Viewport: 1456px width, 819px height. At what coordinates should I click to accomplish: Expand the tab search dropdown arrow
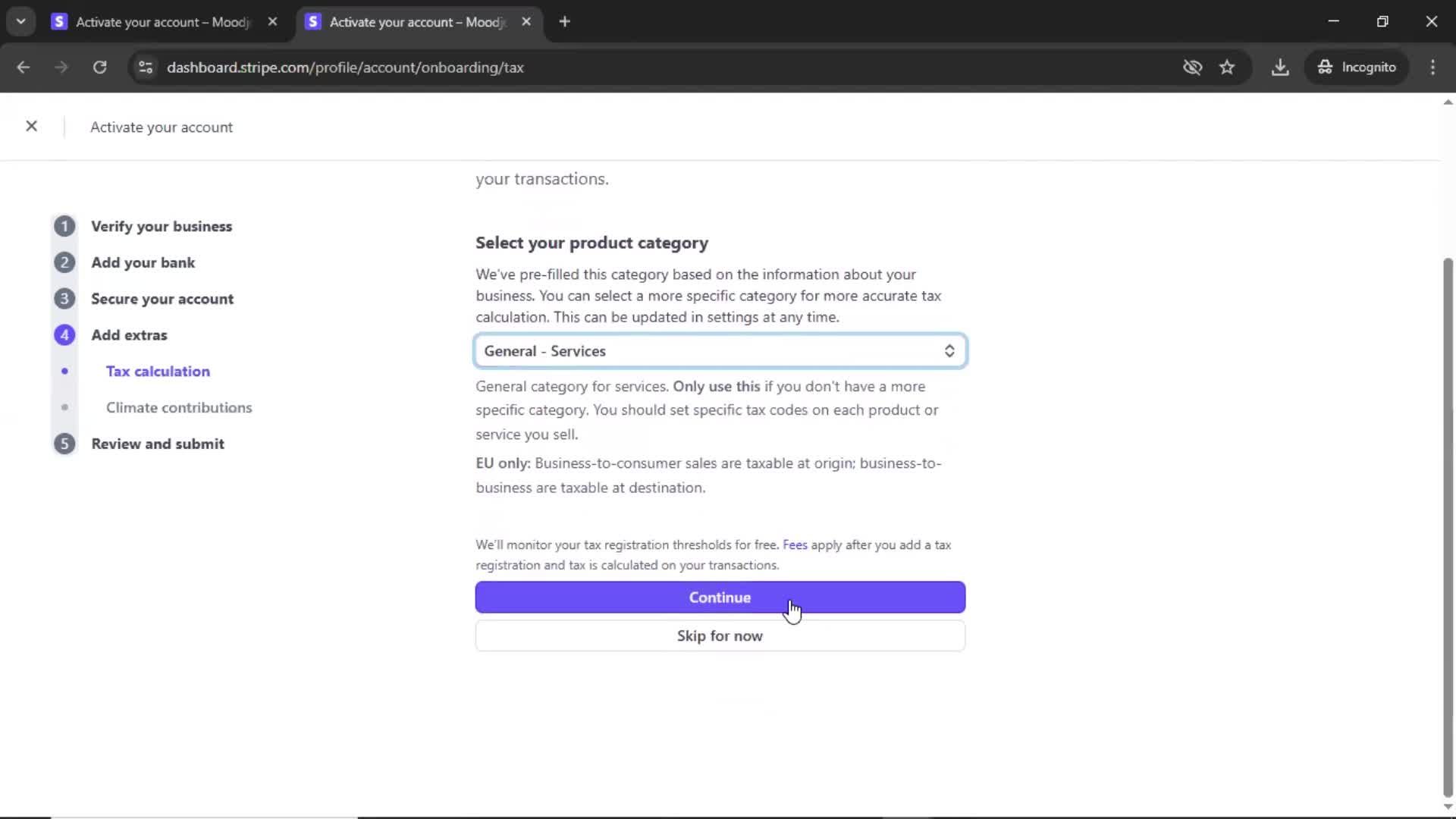[21, 22]
